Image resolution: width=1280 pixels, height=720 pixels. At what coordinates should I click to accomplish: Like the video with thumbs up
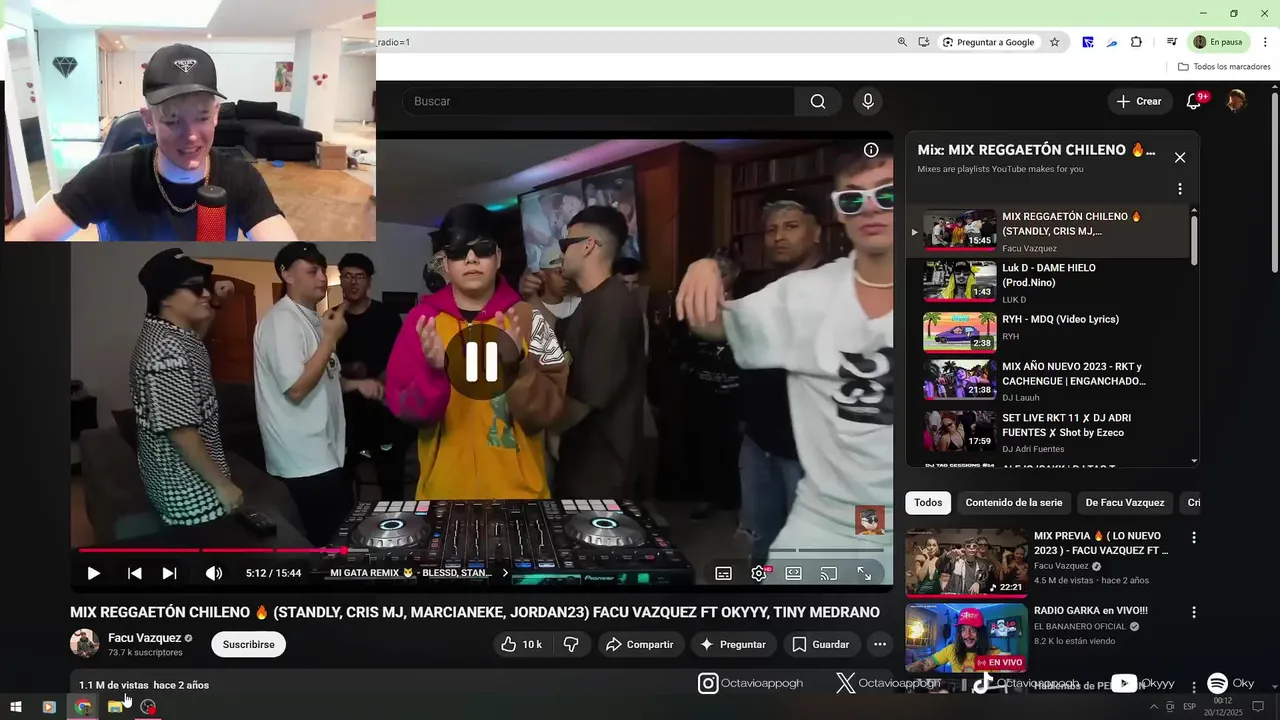pyautogui.click(x=520, y=644)
